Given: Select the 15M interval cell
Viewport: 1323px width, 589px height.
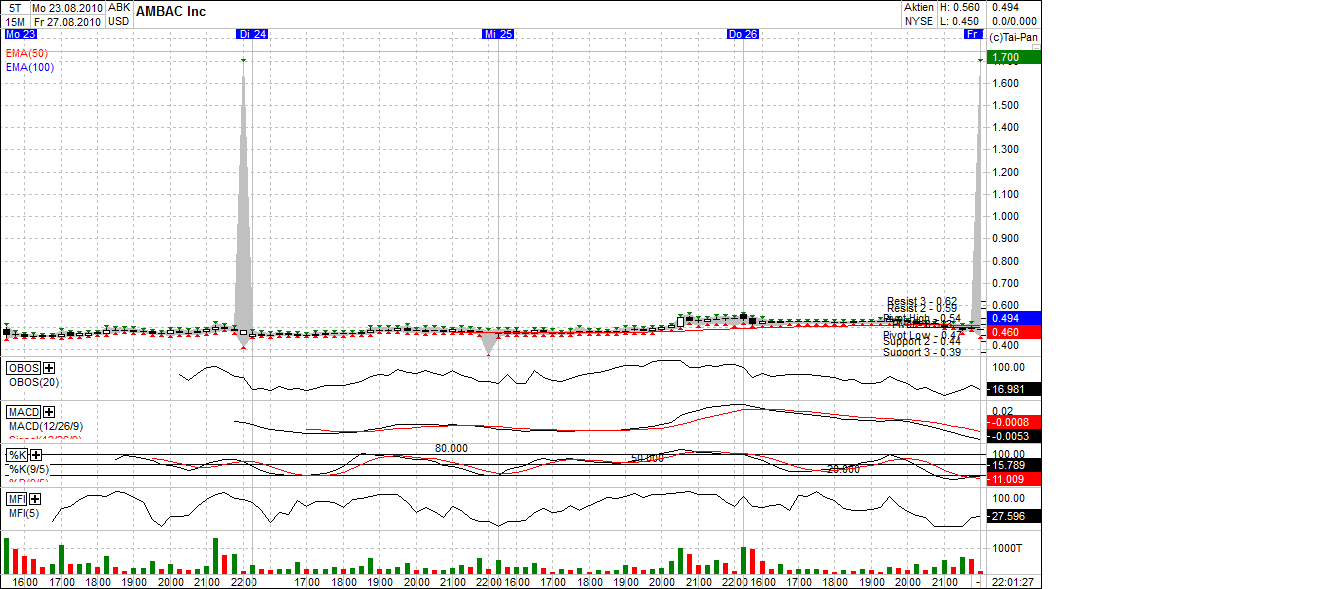Looking at the screenshot, I should pos(14,20).
